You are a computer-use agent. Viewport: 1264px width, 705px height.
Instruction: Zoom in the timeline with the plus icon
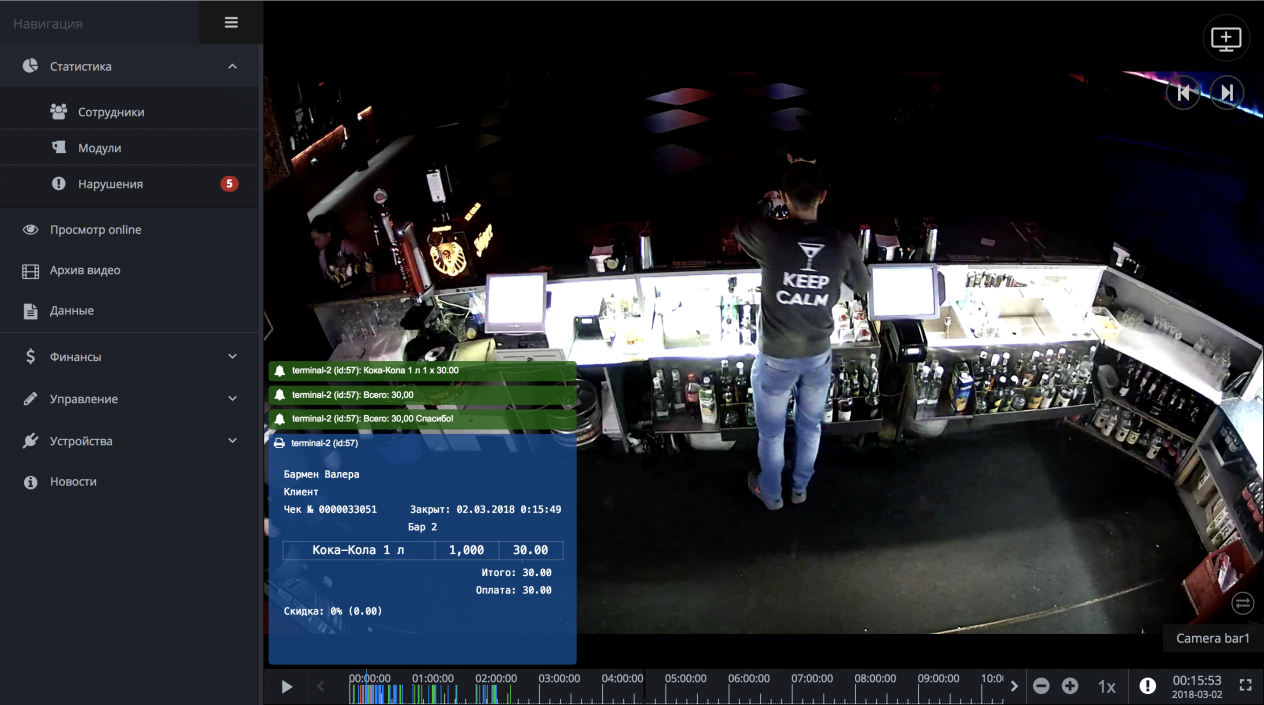(x=1070, y=686)
